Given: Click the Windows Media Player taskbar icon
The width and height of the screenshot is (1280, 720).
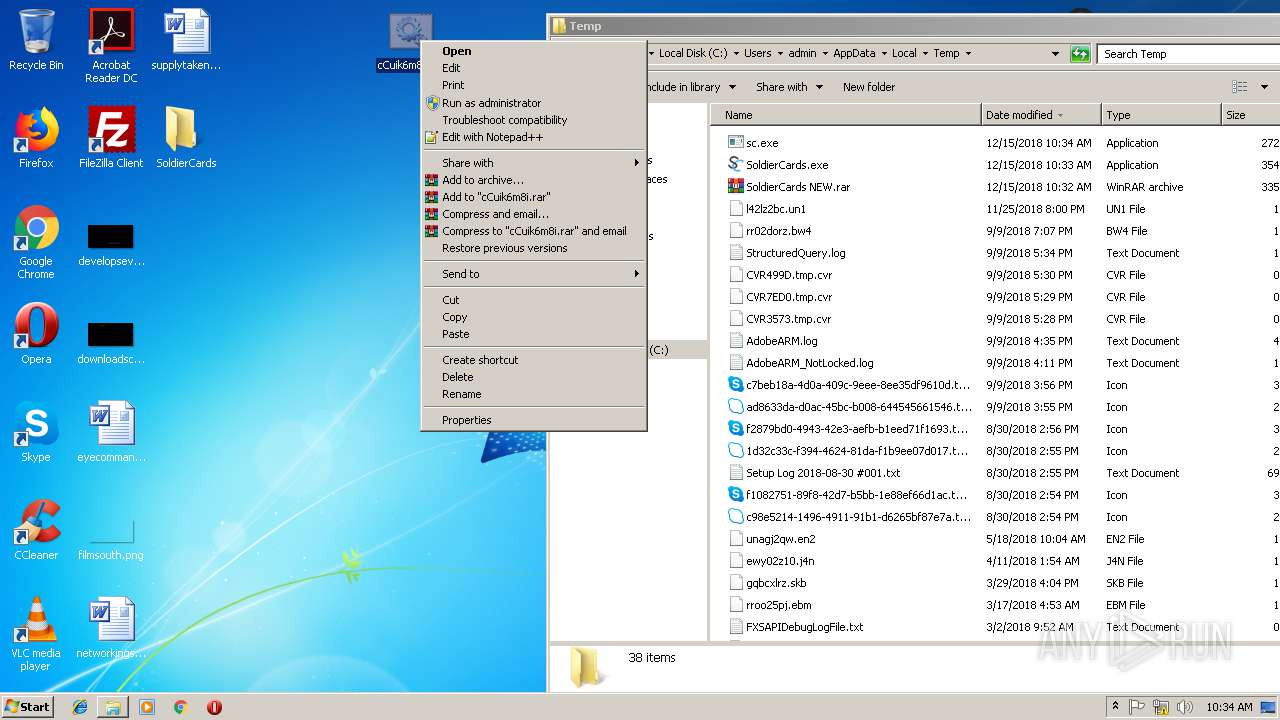Looking at the screenshot, I should [x=147, y=707].
